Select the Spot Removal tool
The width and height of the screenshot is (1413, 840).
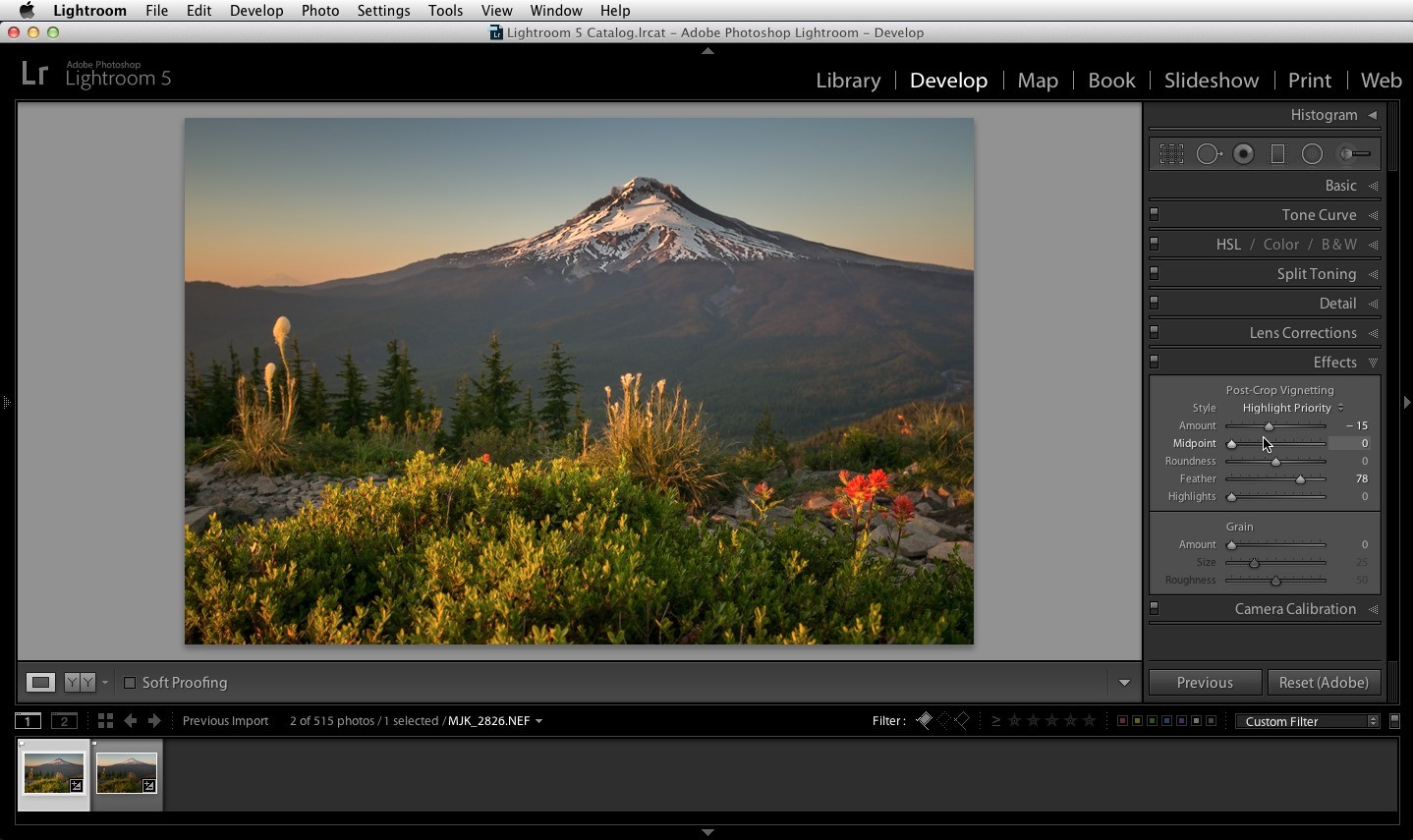point(1209,154)
